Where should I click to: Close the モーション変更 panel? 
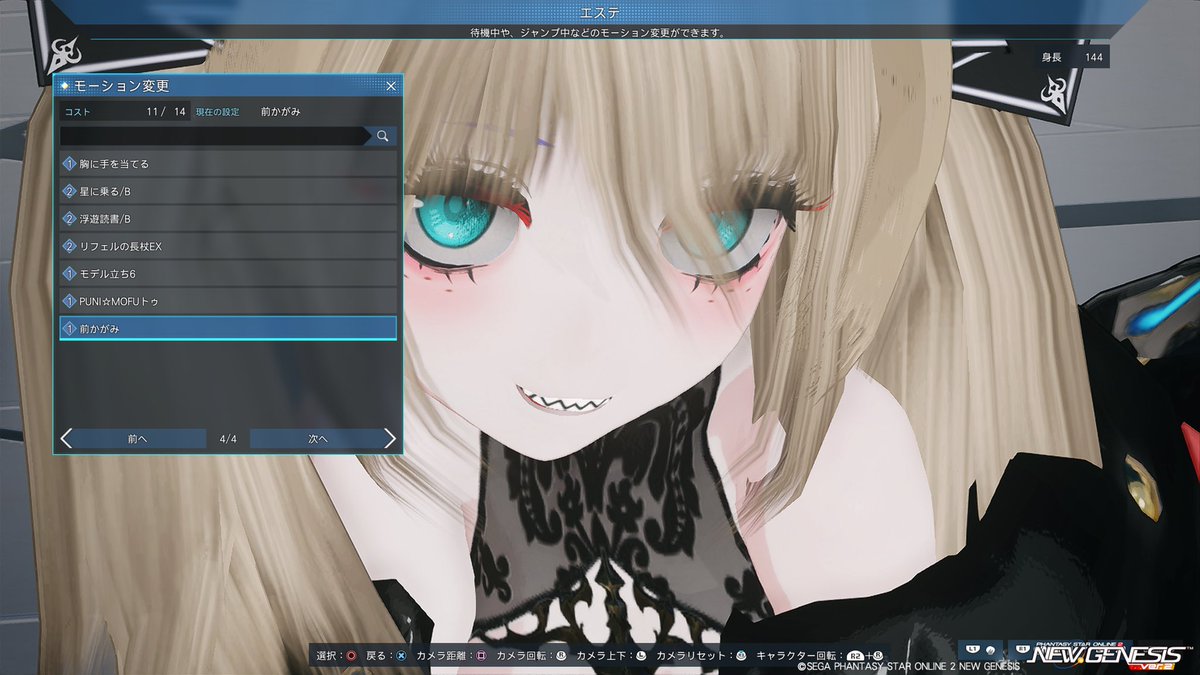click(391, 87)
